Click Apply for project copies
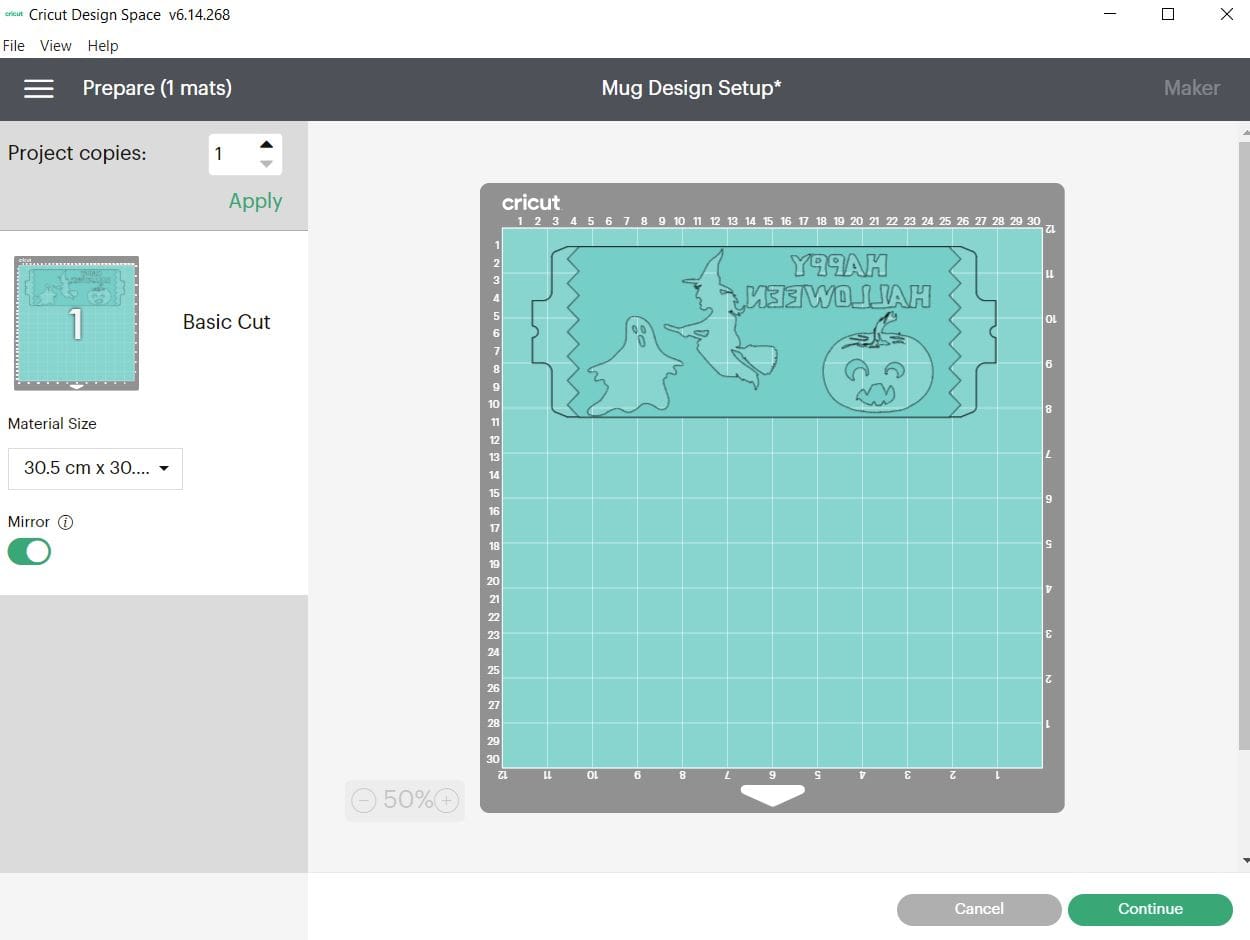The image size is (1250, 940). [x=255, y=201]
